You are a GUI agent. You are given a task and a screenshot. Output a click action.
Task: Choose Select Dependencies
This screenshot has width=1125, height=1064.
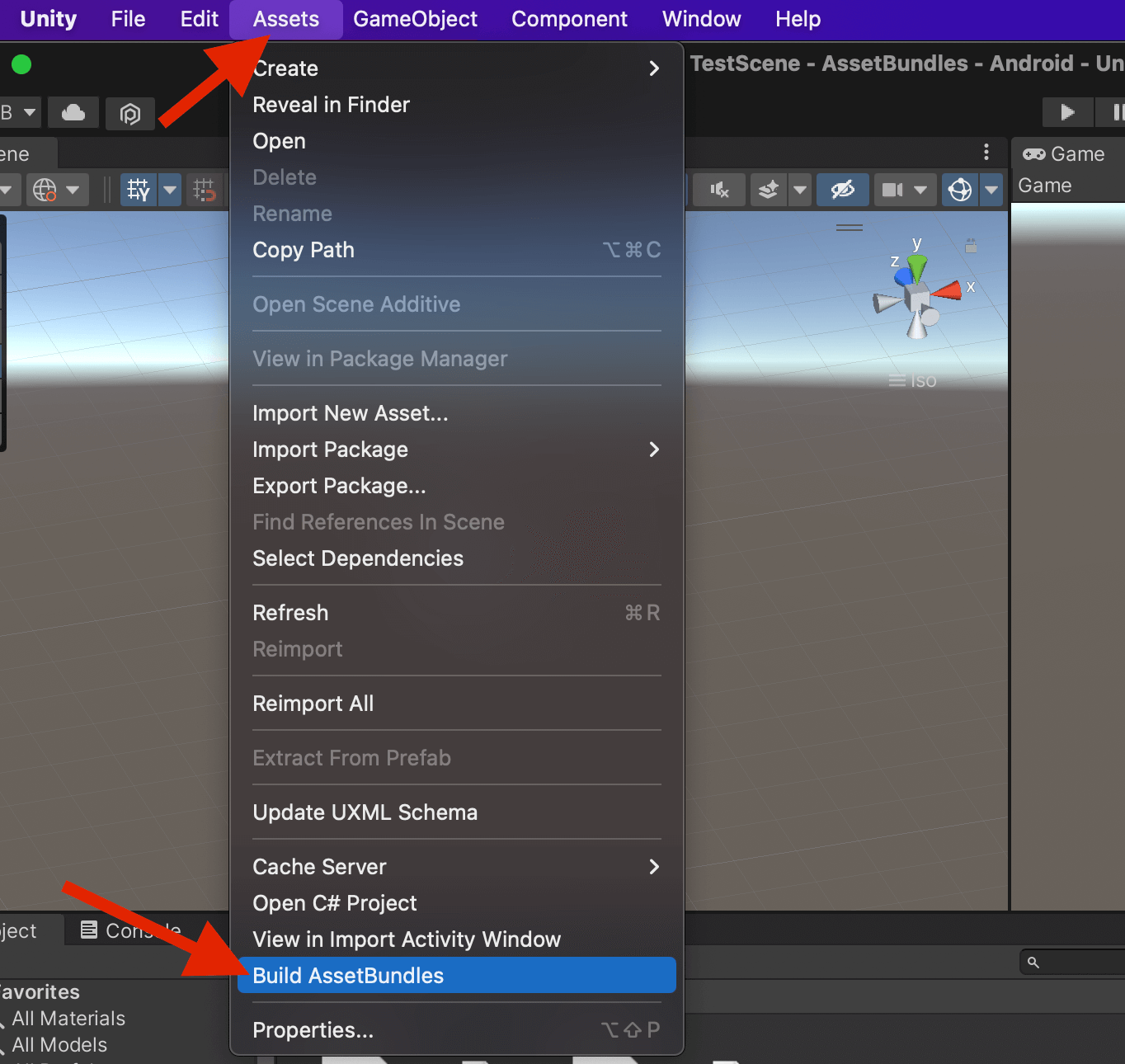(457, 558)
